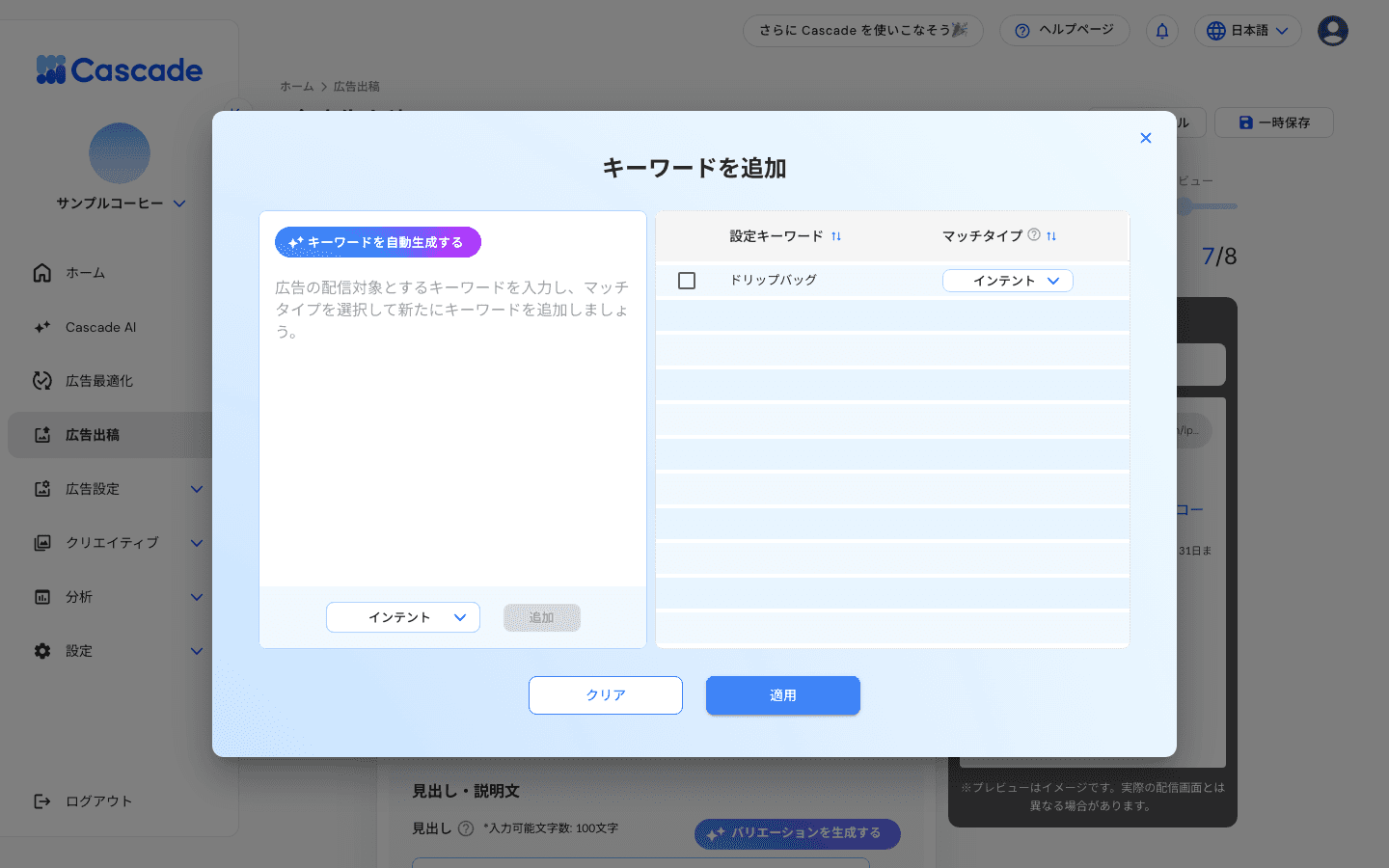Click the preview progress slider handle
1389x868 pixels.
[x=1185, y=205]
